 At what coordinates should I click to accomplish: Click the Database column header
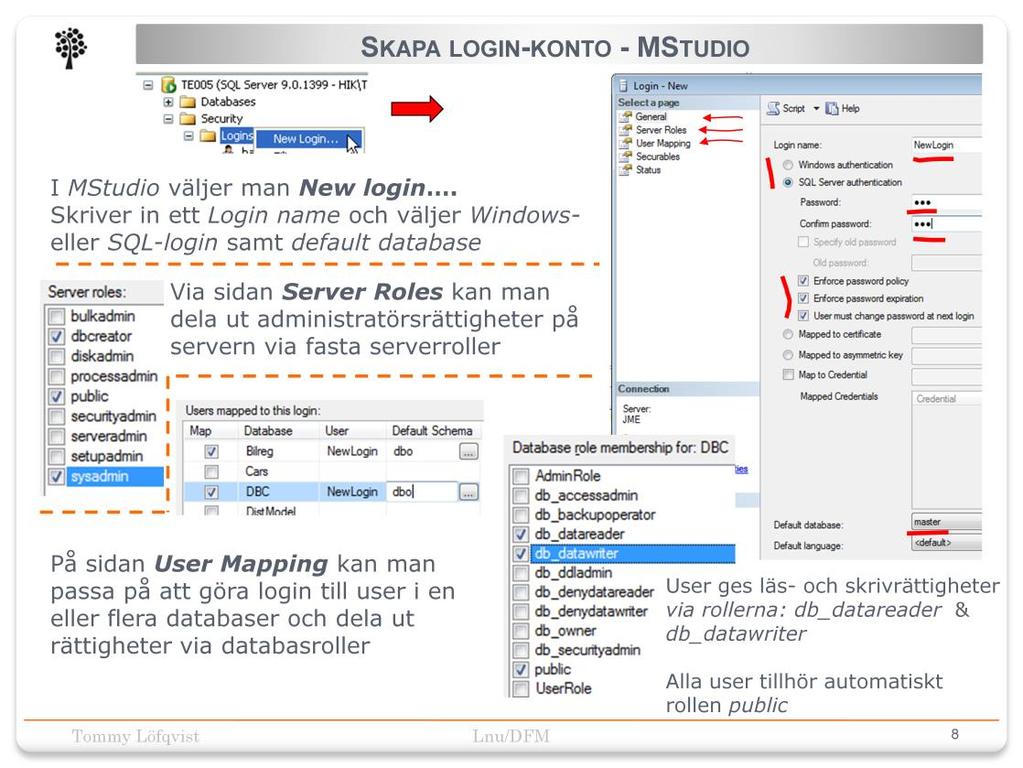[268, 431]
